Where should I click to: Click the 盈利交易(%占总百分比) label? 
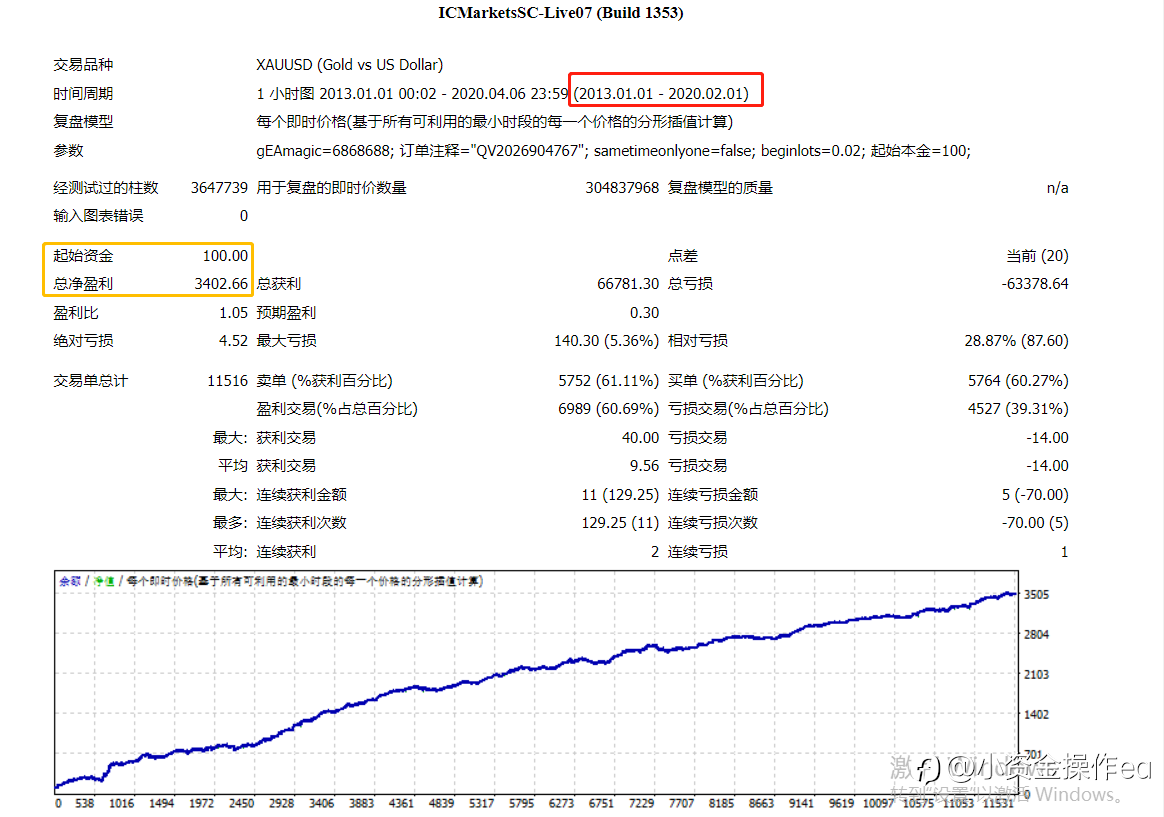(x=337, y=410)
